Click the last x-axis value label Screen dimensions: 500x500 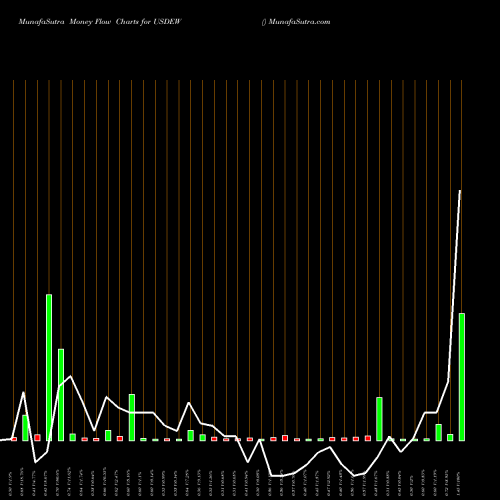(462, 484)
